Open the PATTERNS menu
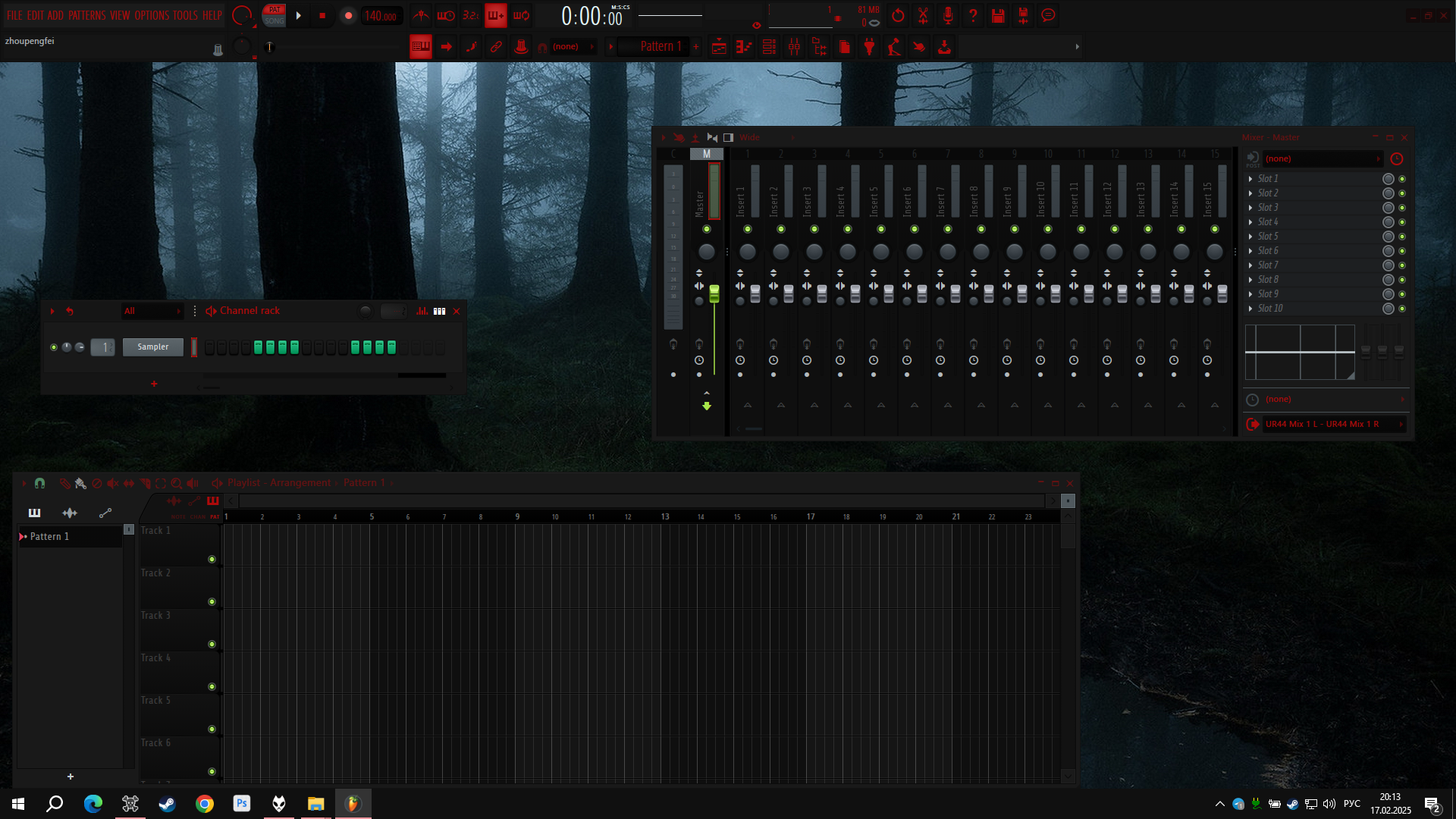 [x=87, y=15]
